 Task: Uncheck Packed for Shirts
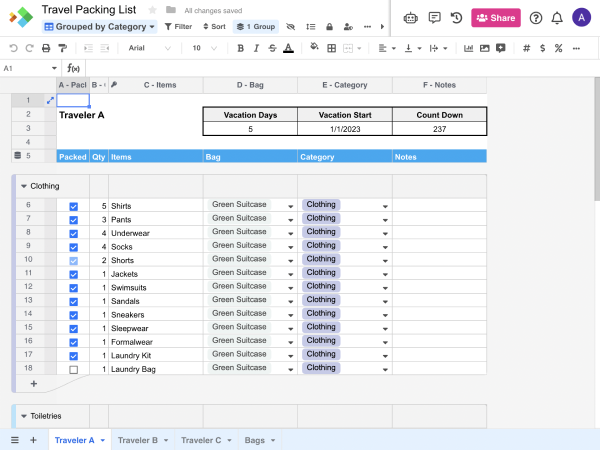(x=73, y=206)
